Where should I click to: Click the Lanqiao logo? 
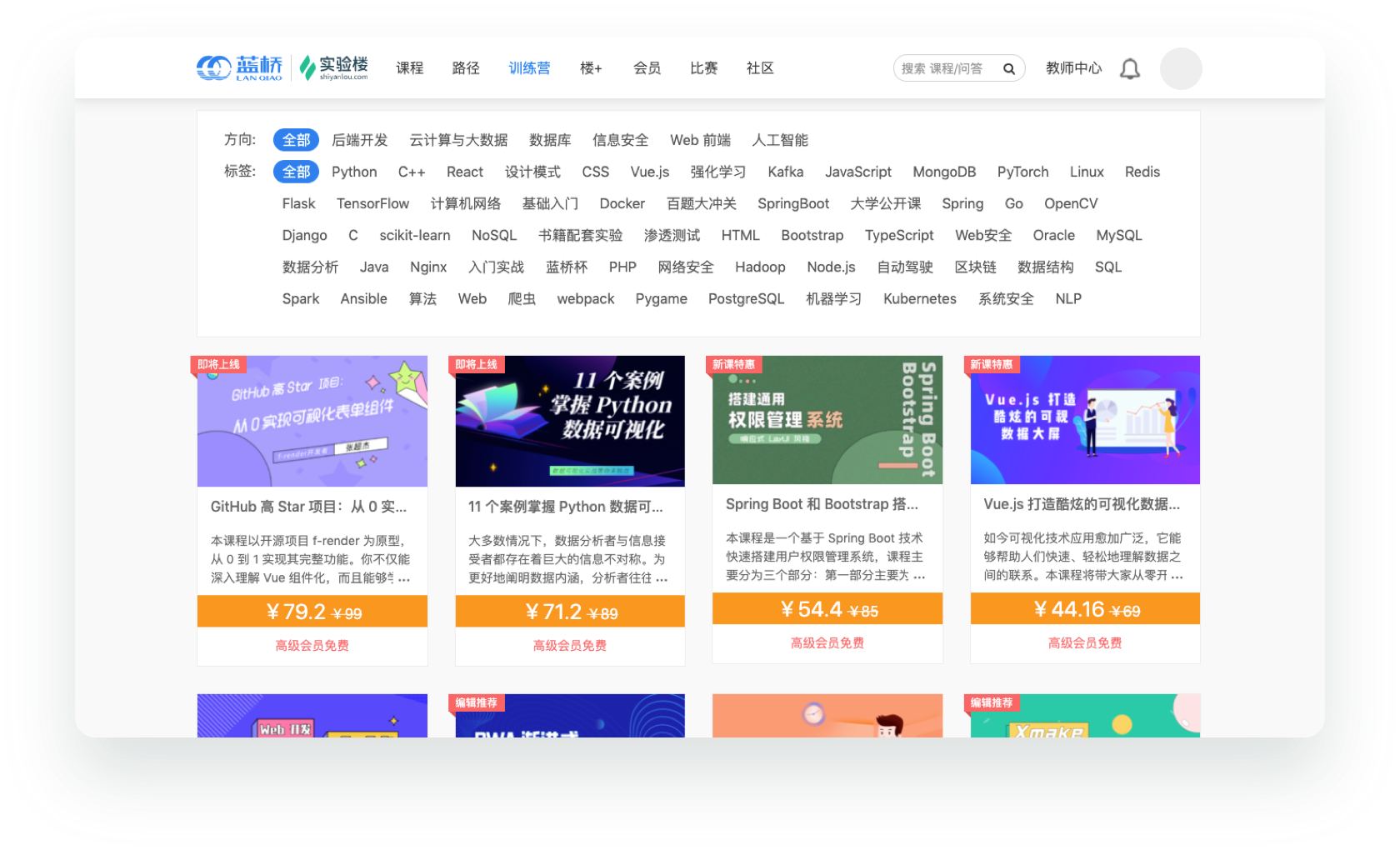coord(240,67)
